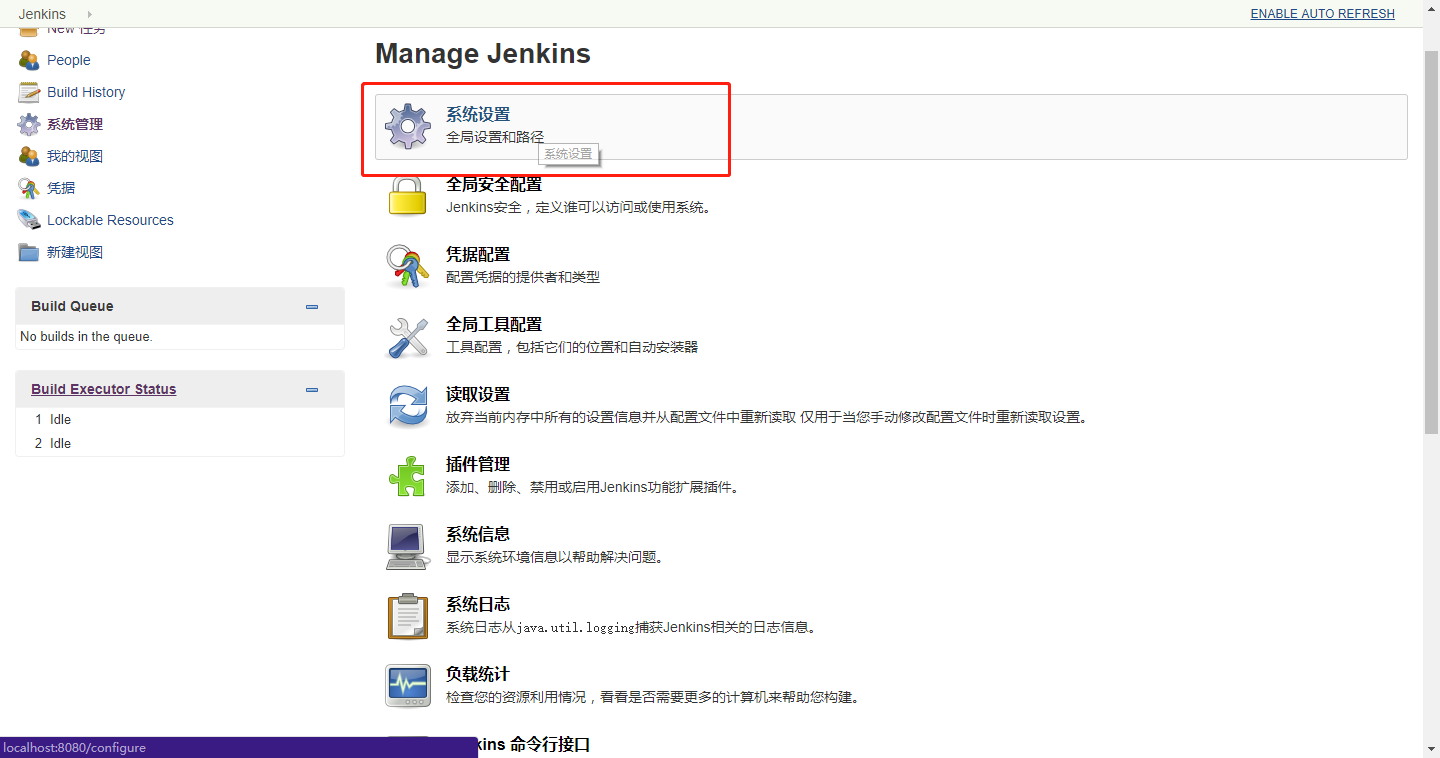Click the 配置凭据的提供者和类型 description text
Screen dimensions: 1440x758
pyautogui.click(x=523, y=277)
